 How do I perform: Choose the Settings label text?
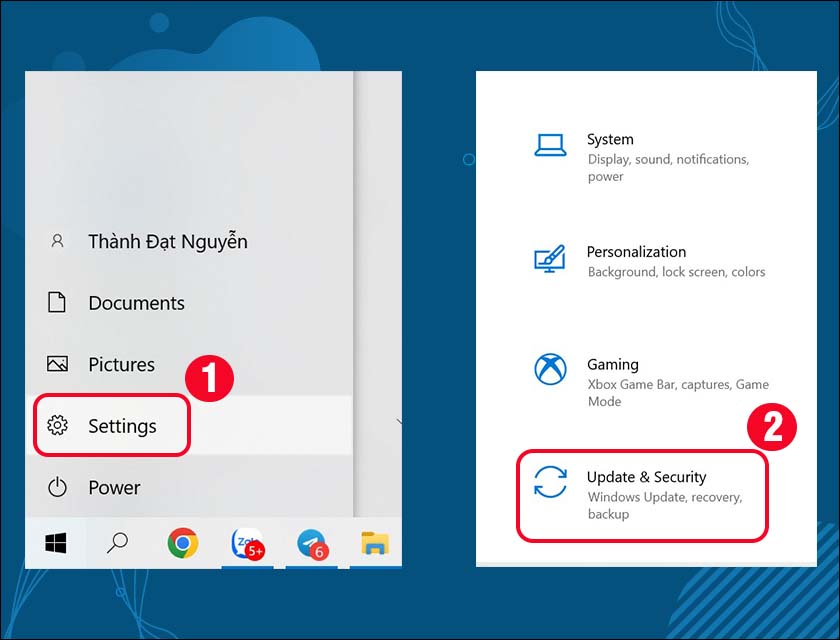(x=122, y=426)
